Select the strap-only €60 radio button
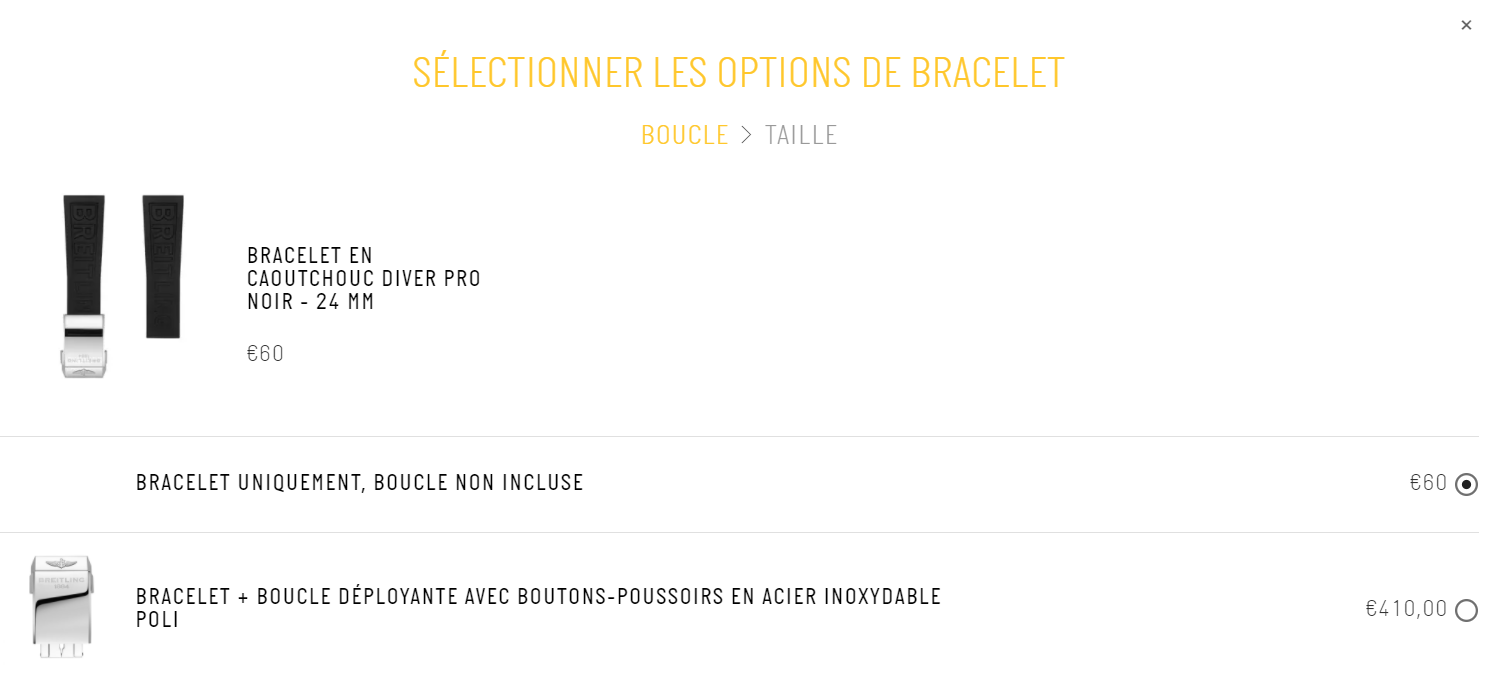The width and height of the screenshot is (1487, 675). (x=1466, y=484)
